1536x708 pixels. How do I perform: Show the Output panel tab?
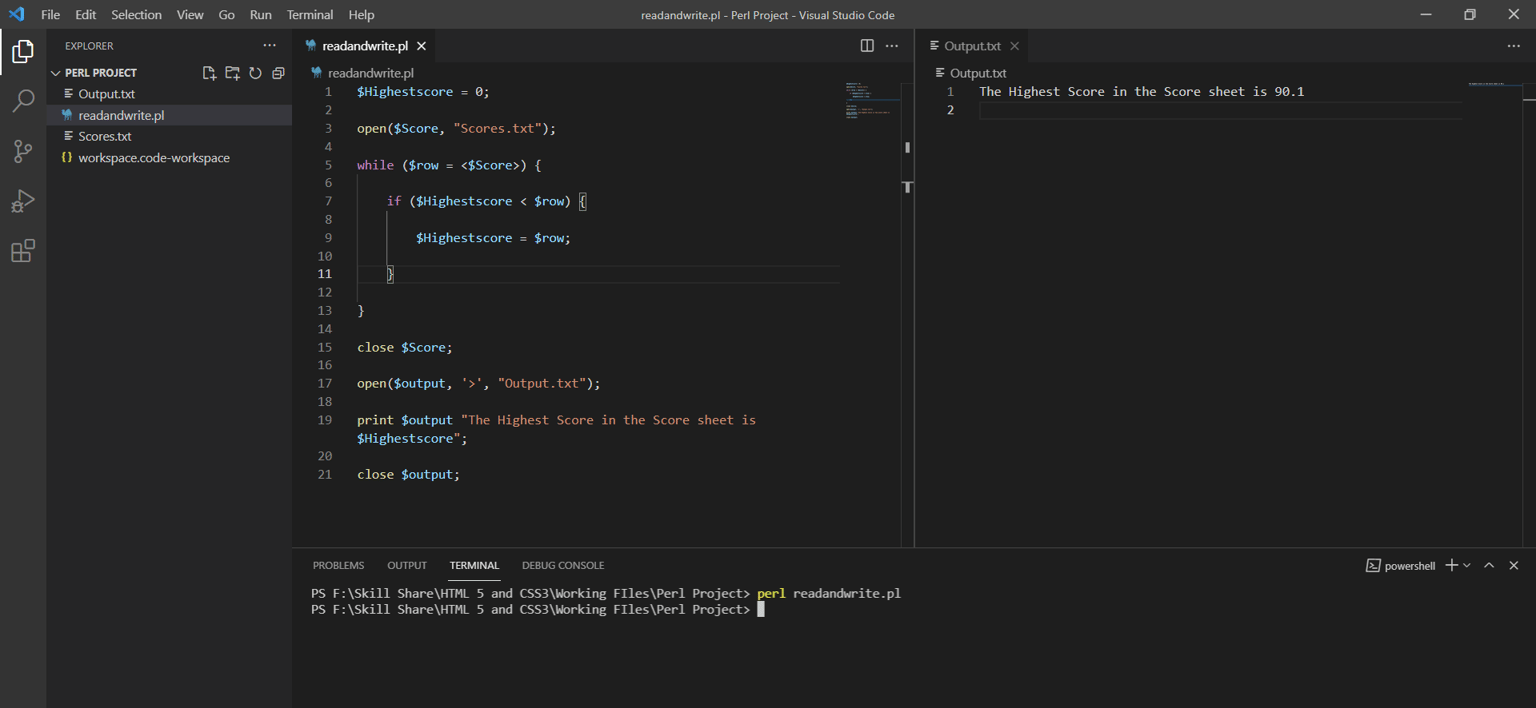pos(407,565)
